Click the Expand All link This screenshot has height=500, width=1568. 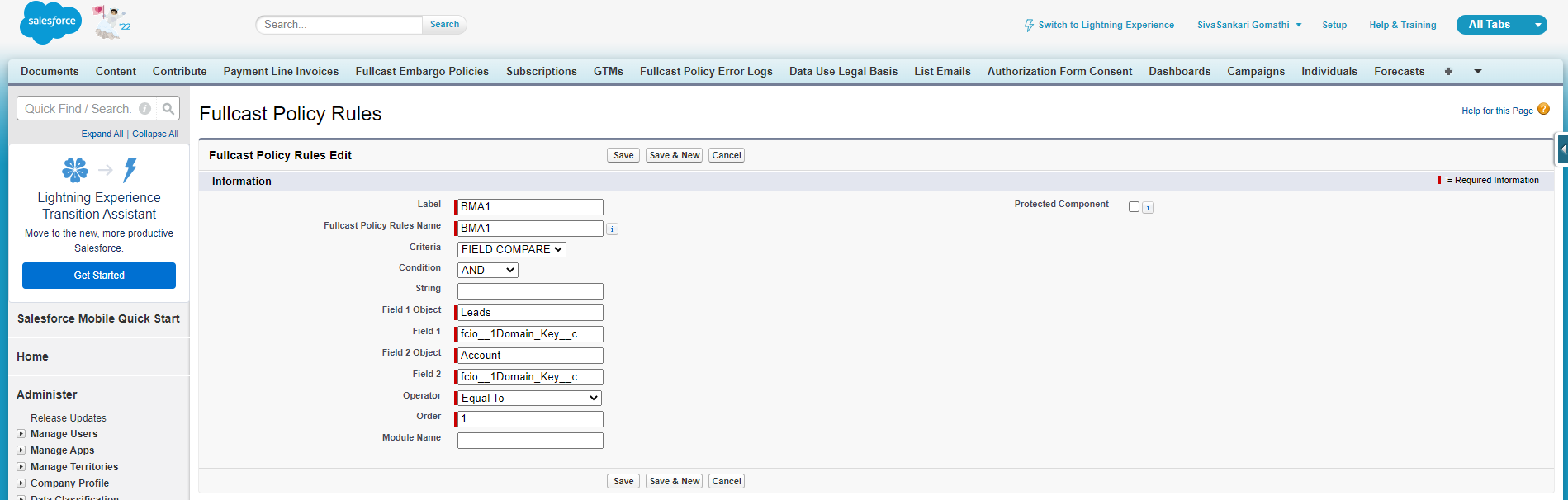click(102, 134)
